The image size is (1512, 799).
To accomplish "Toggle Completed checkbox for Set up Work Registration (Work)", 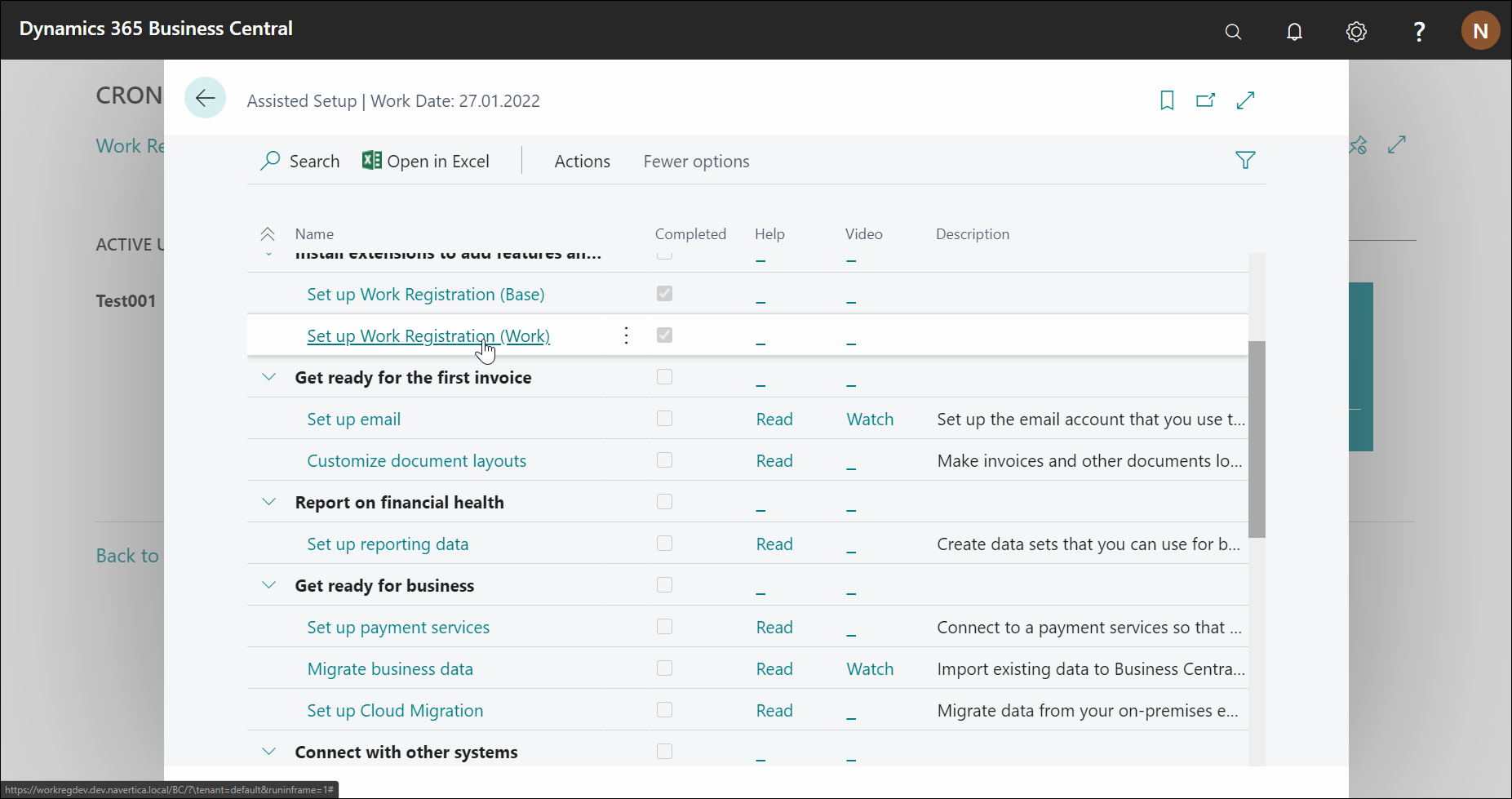I will click(664, 335).
